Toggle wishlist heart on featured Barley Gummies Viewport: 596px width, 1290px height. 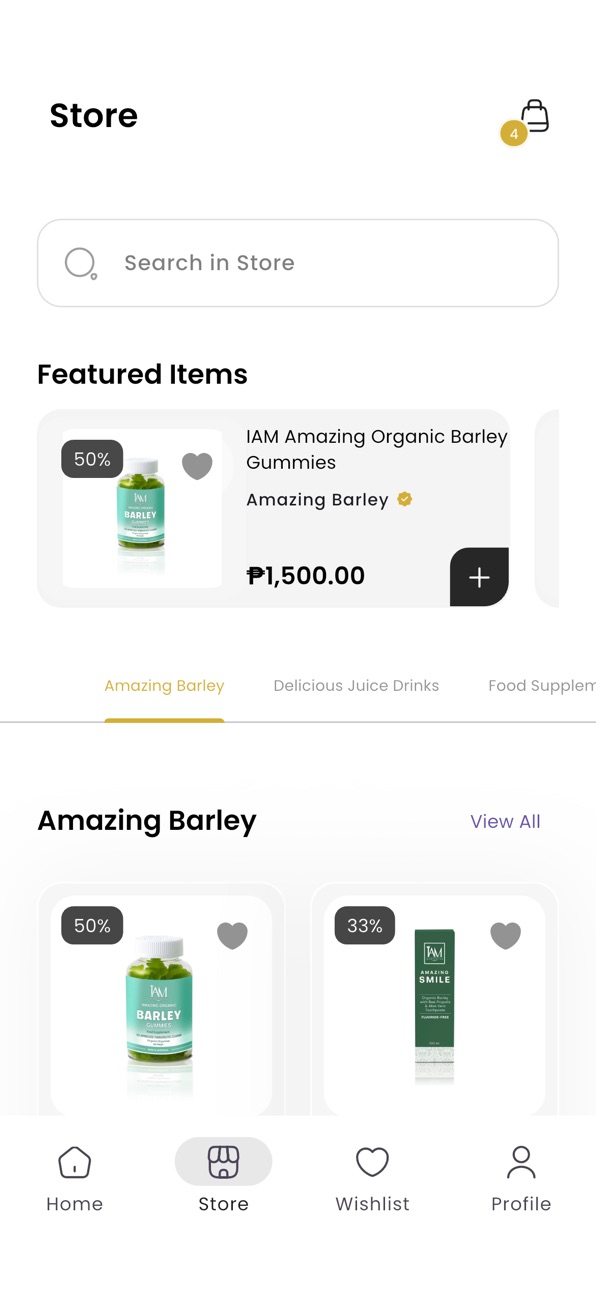point(197,466)
